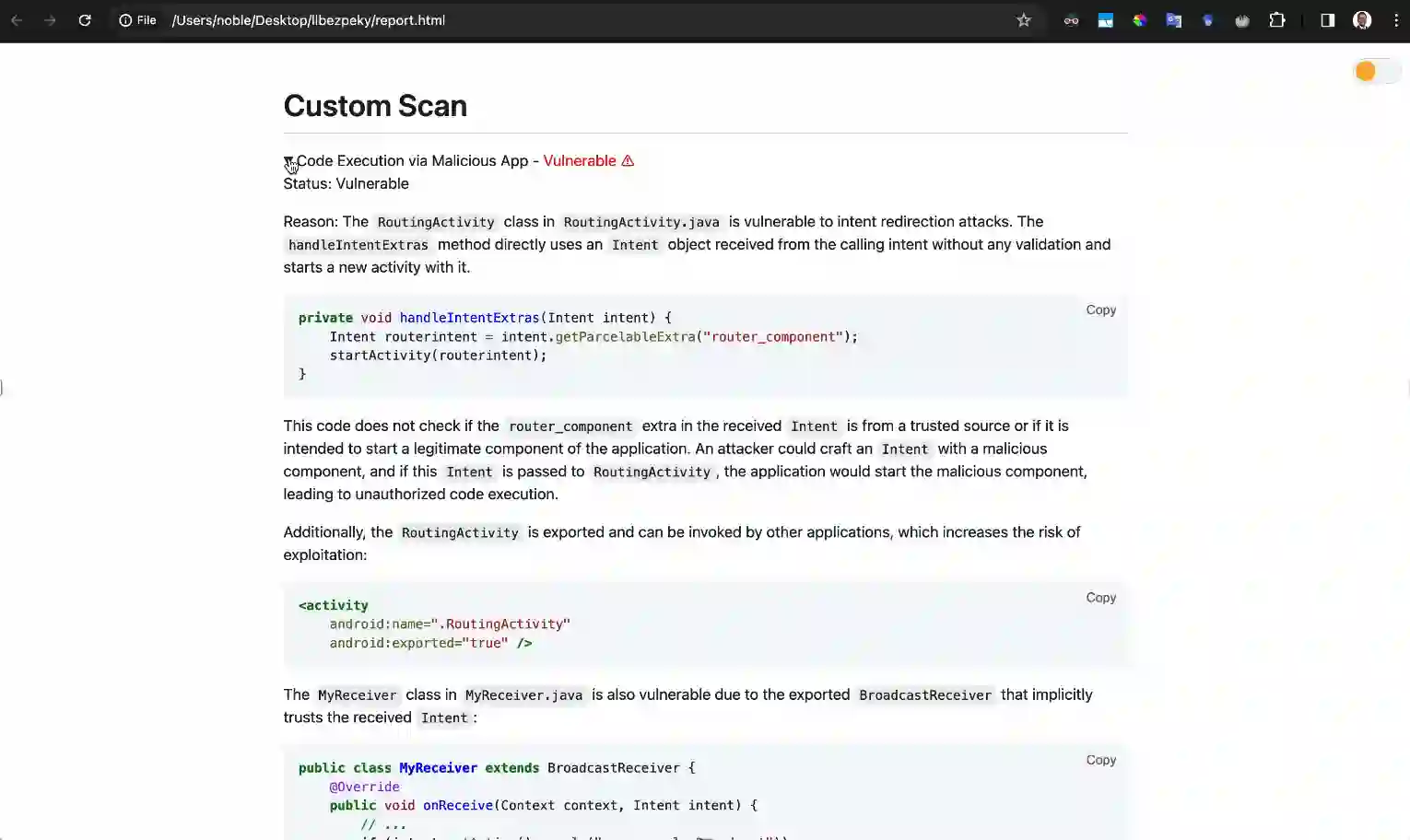The image size is (1410, 840).
Task: Open the user profile avatar
Action: coord(1362,20)
